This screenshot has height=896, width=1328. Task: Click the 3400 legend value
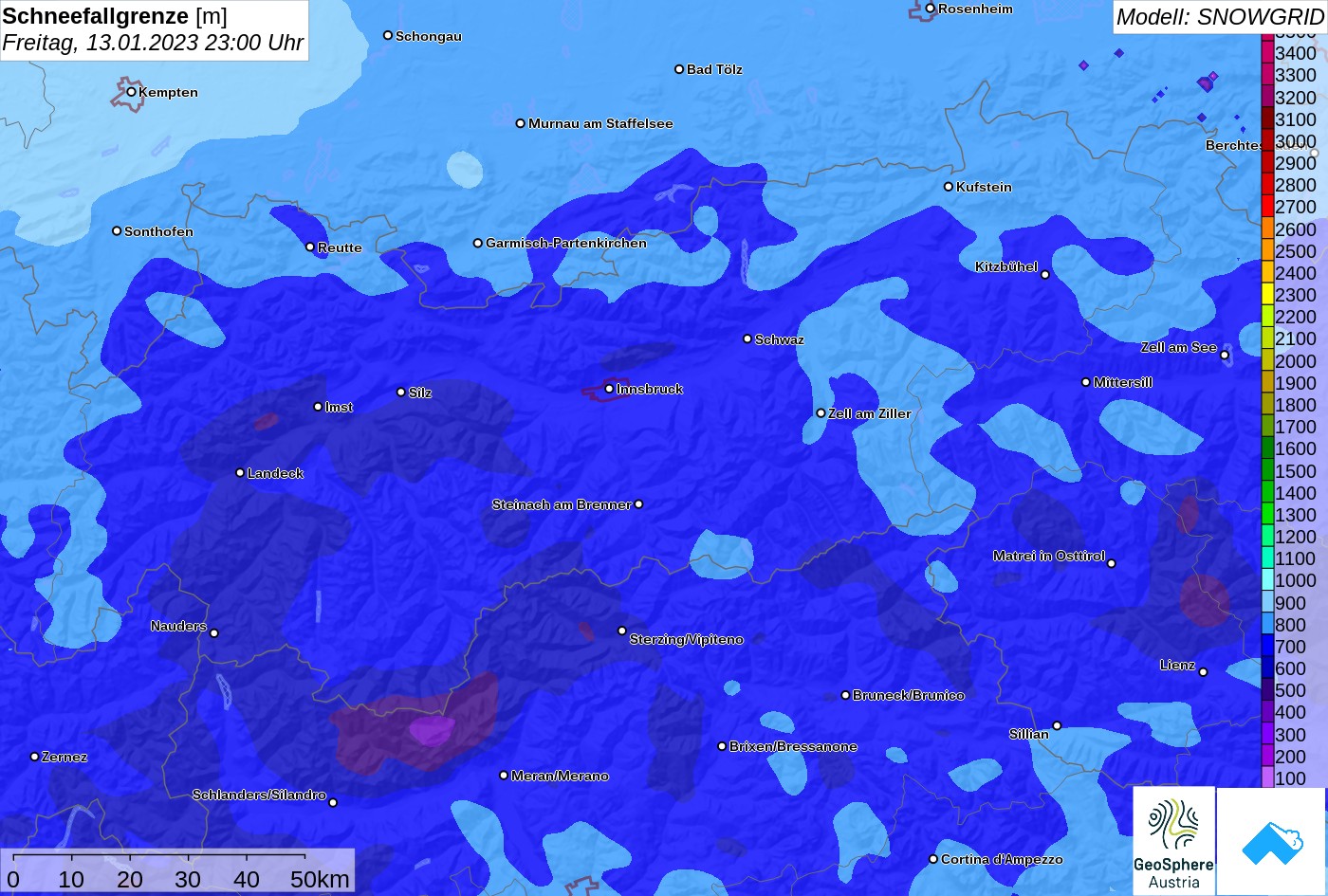tap(1296, 53)
